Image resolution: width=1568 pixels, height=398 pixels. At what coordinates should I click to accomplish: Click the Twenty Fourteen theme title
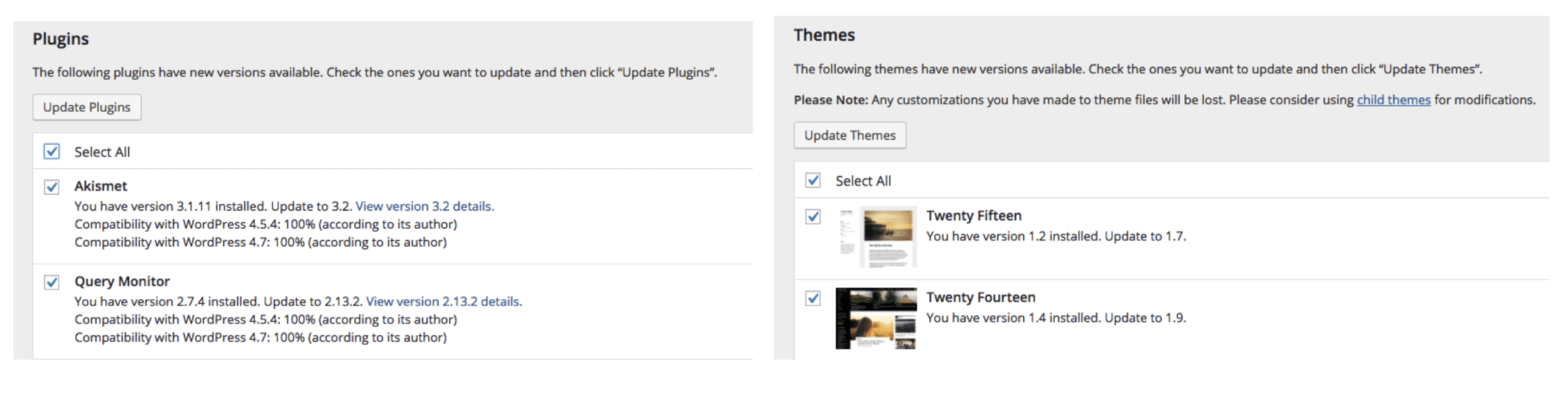point(981,298)
